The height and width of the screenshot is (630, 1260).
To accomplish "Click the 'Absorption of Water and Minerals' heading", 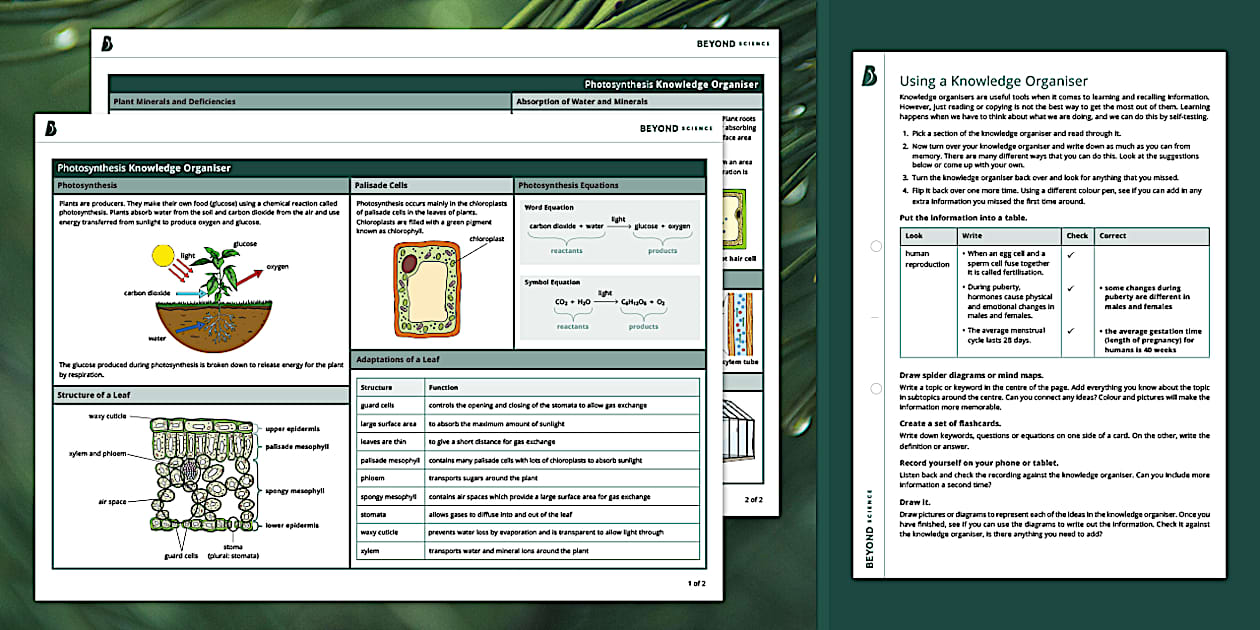I will (582, 102).
